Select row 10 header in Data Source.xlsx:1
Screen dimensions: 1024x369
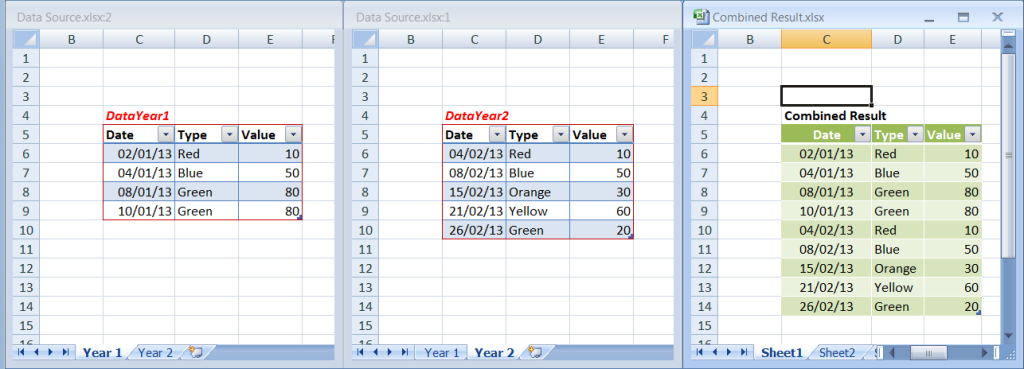tap(366, 231)
